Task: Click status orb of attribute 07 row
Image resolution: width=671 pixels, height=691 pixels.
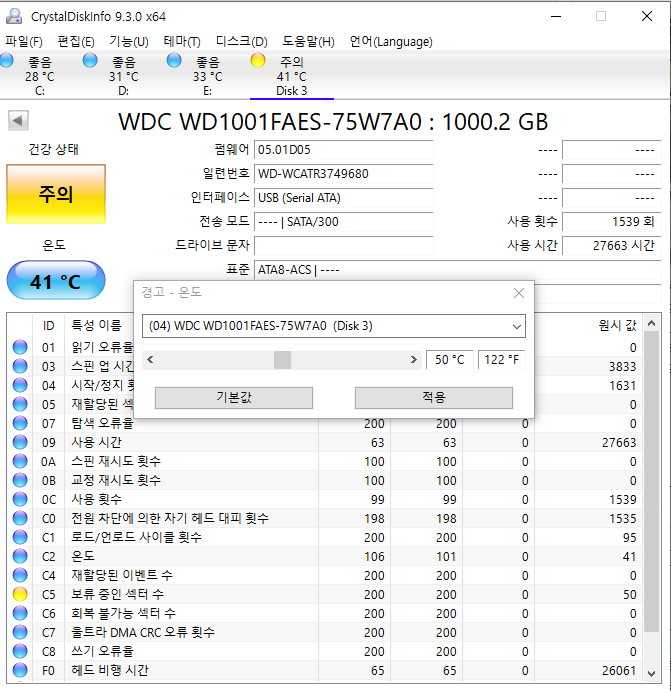Action: [x=20, y=423]
